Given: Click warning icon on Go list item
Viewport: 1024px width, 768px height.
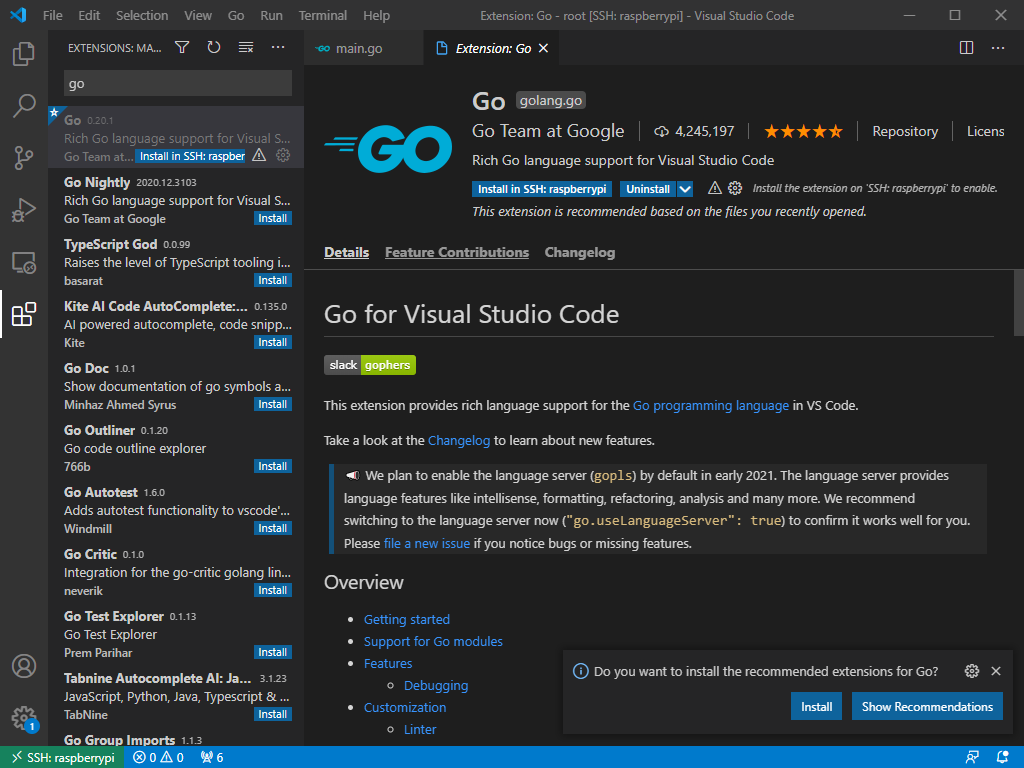Looking at the screenshot, I should 259,155.
